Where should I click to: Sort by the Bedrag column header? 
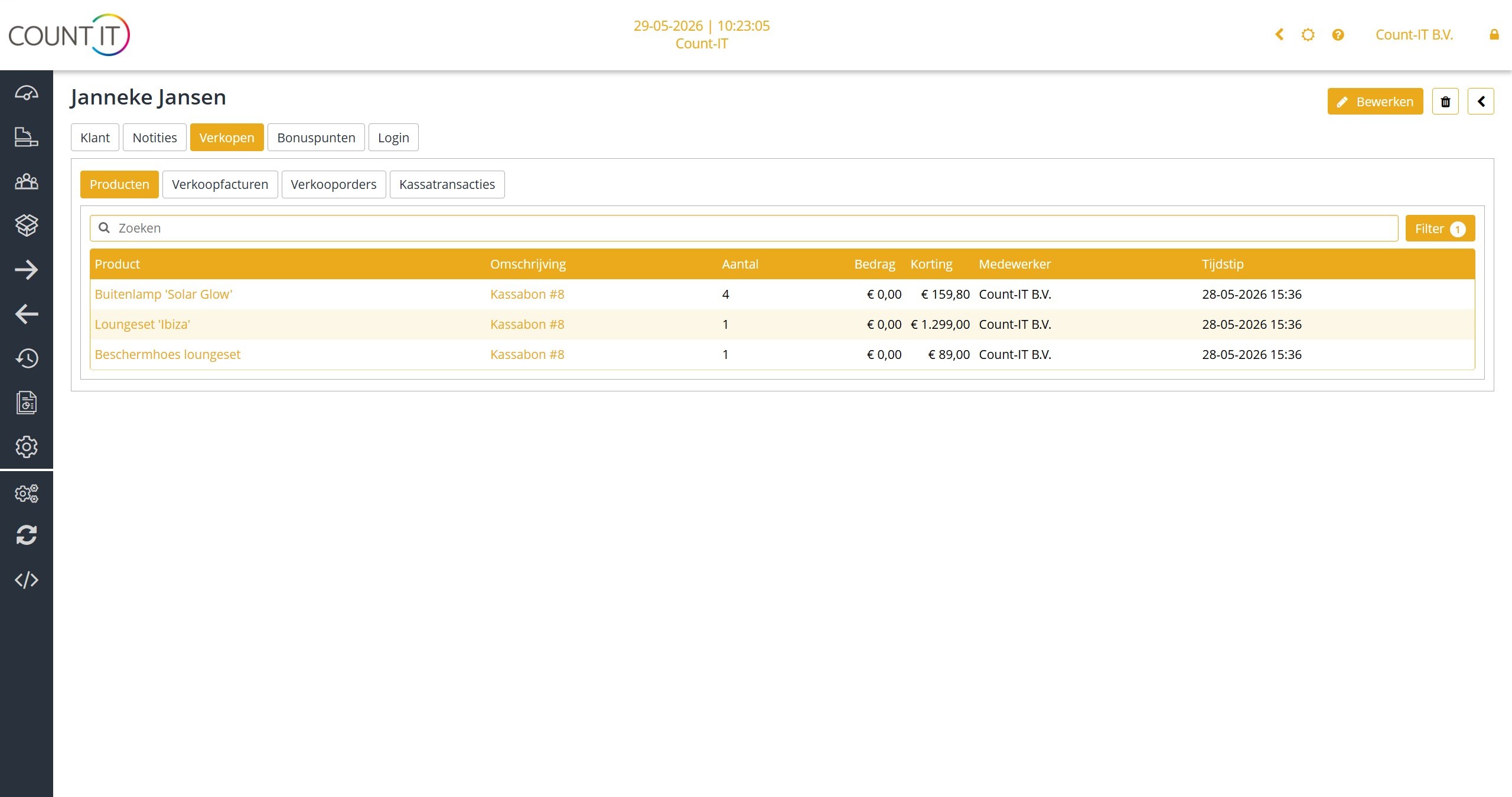[x=875, y=264]
